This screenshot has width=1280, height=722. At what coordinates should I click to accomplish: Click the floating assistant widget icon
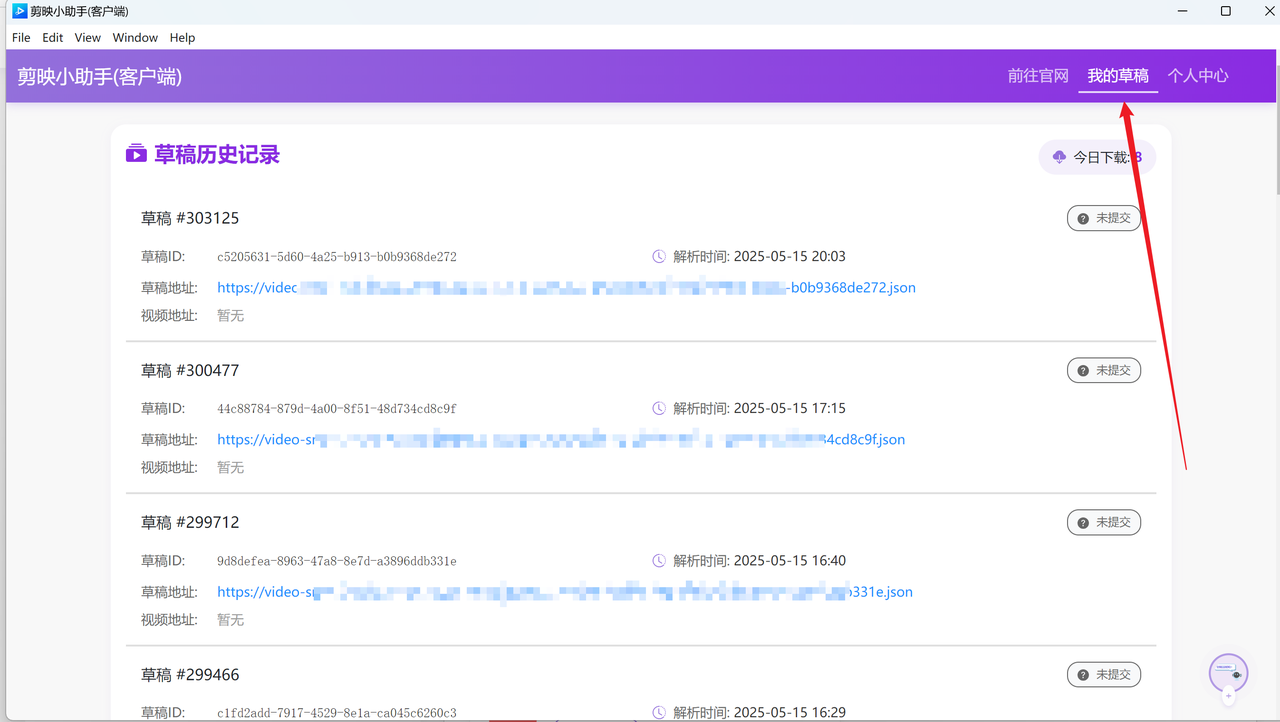(1228, 673)
